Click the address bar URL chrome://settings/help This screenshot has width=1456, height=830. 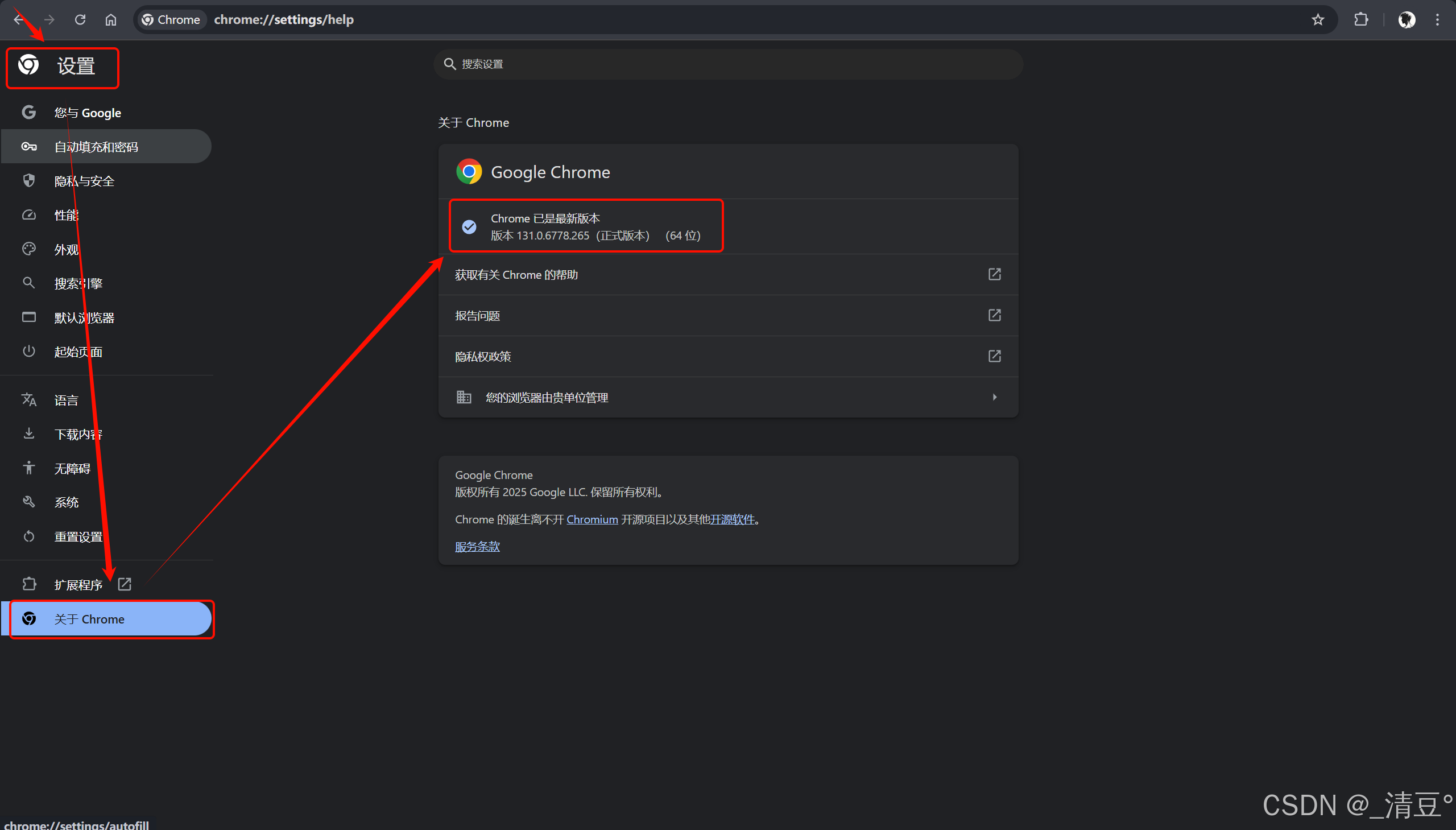(284, 19)
